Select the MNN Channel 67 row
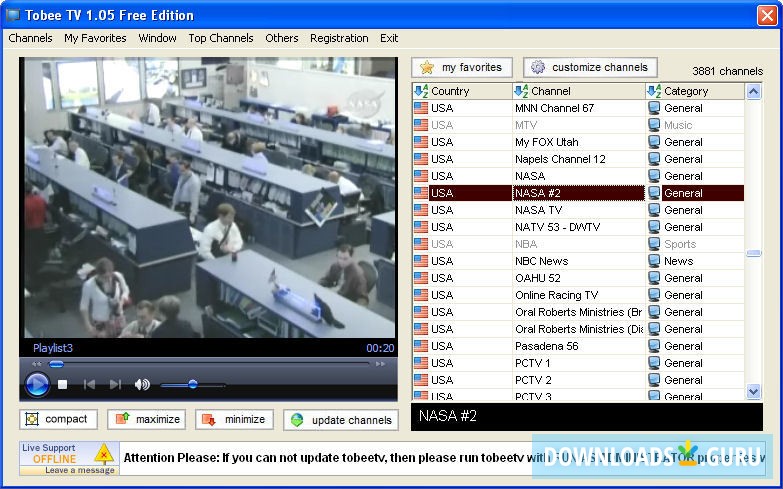783x489 pixels. point(578,108)
